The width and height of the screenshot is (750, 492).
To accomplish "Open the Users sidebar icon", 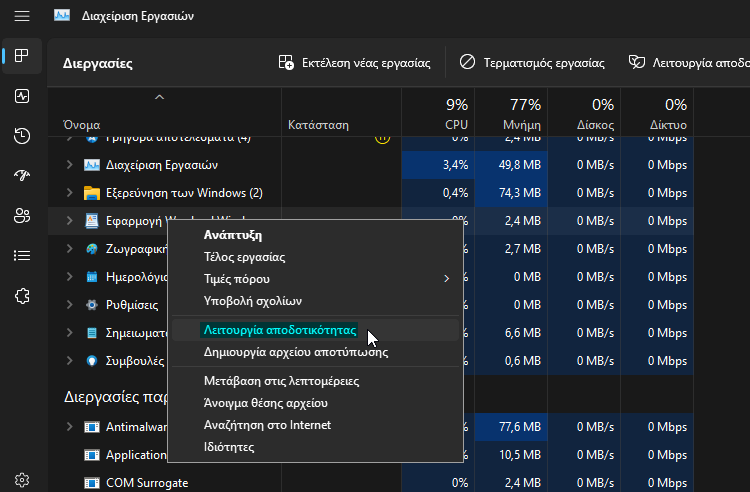I will pos(22,216).
